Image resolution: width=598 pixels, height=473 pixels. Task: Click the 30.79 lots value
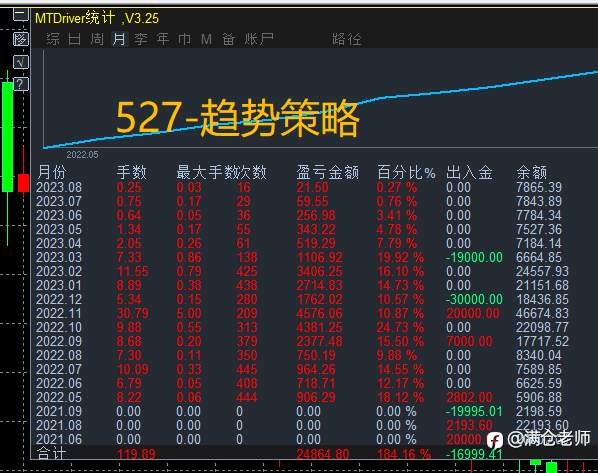(132, 314)
